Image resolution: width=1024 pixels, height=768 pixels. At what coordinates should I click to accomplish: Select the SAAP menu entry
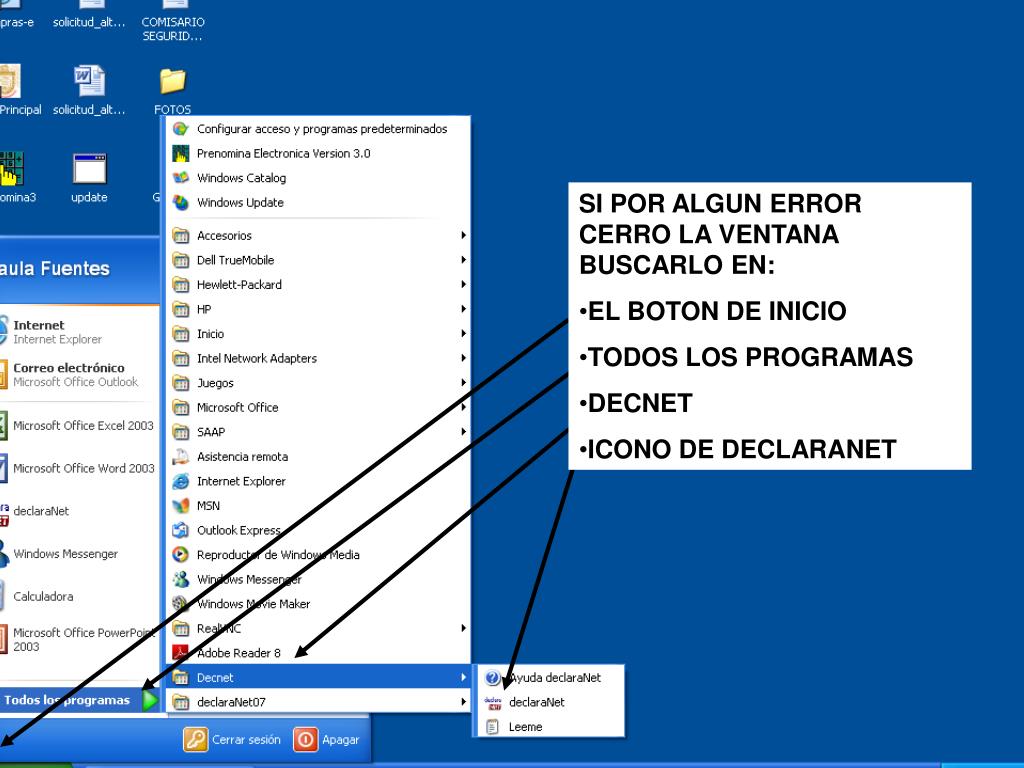pyautogui.click(x=319, y=432)
